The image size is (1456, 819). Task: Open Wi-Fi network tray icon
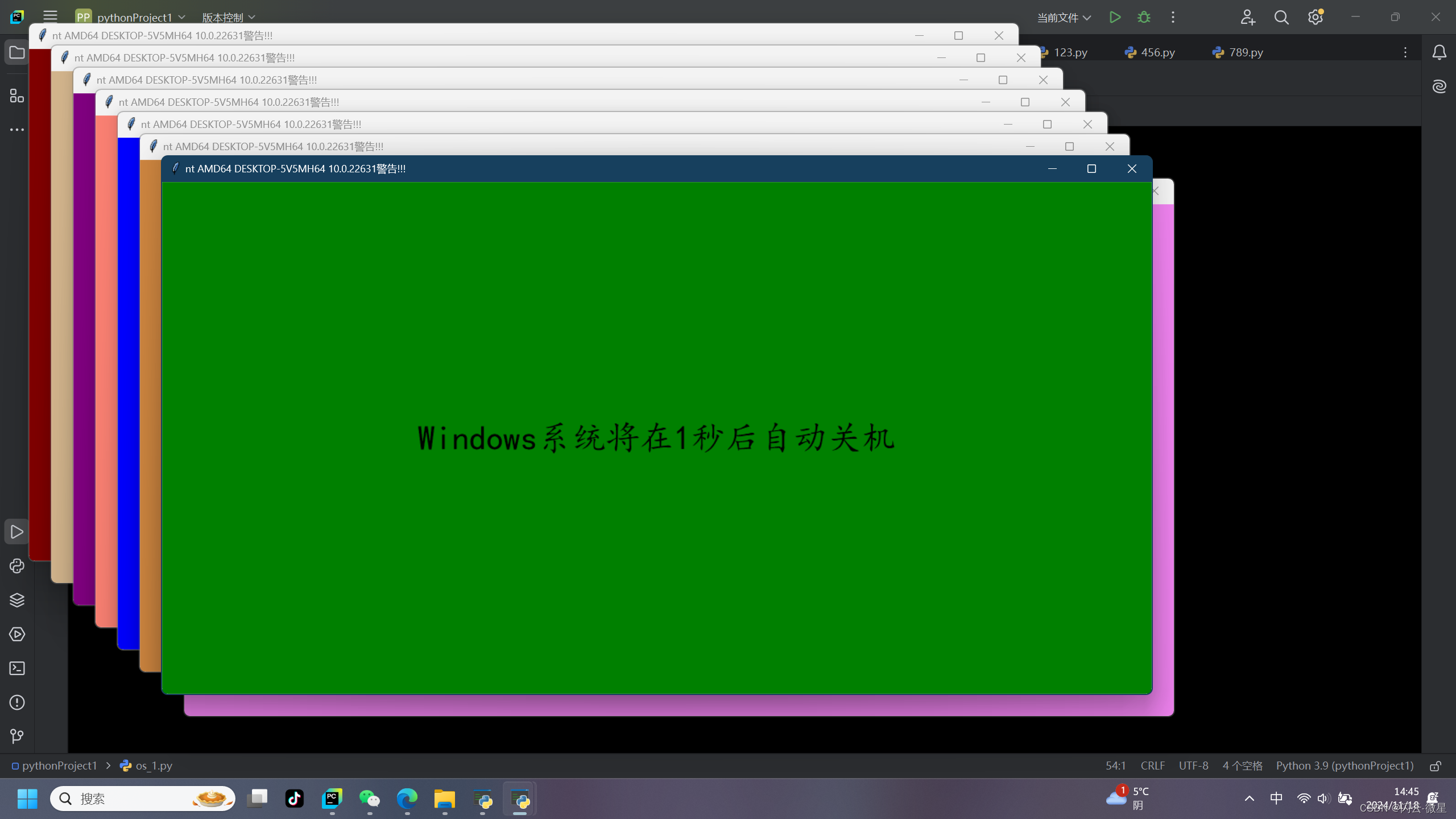tap(1304, 799)
